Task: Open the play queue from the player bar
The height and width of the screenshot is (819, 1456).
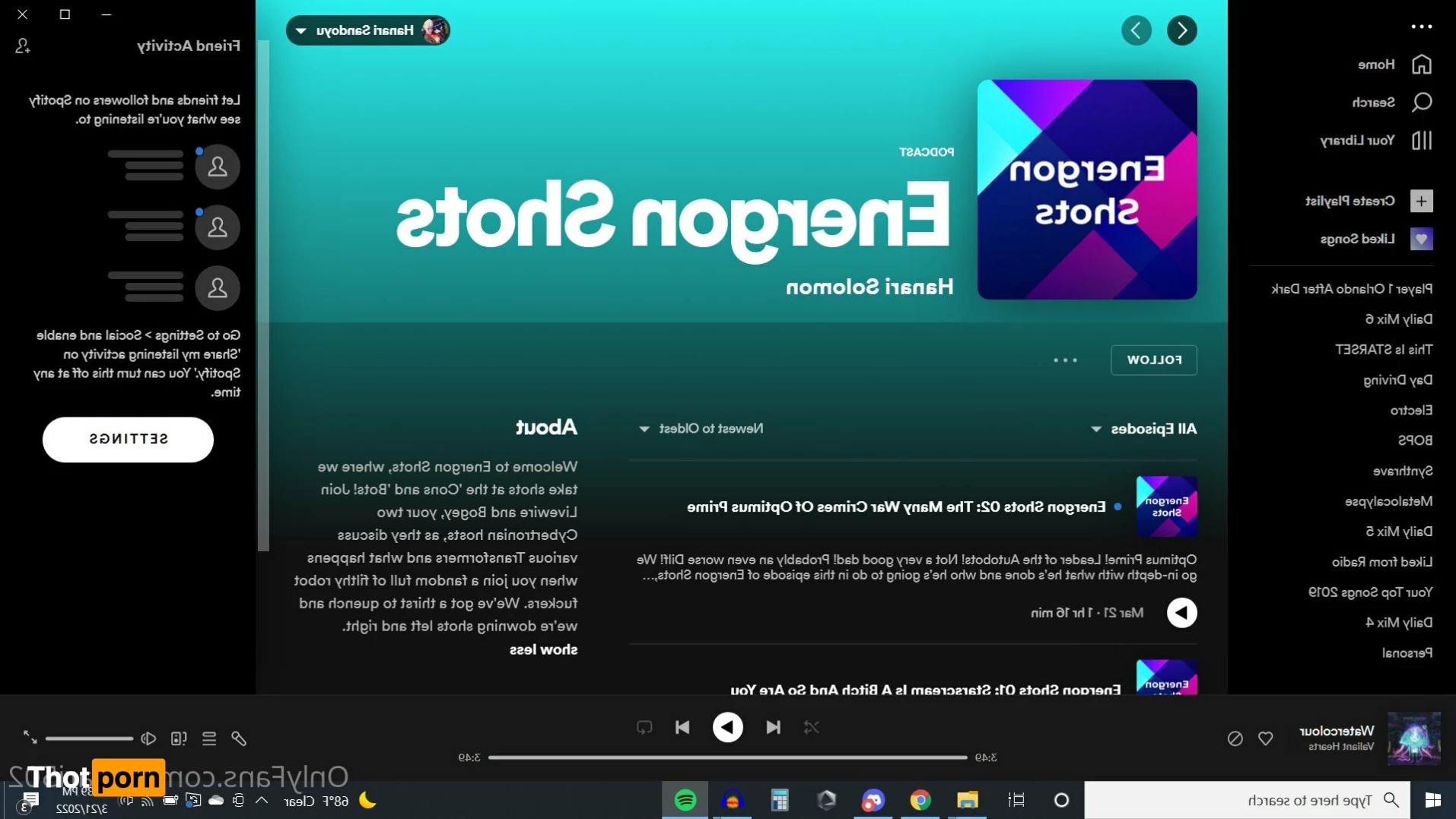Action: [209, 738]
